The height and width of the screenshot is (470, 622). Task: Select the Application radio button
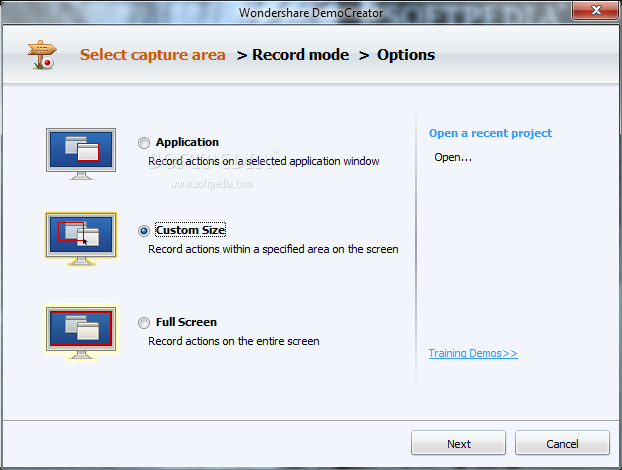(x=144, y=143)
